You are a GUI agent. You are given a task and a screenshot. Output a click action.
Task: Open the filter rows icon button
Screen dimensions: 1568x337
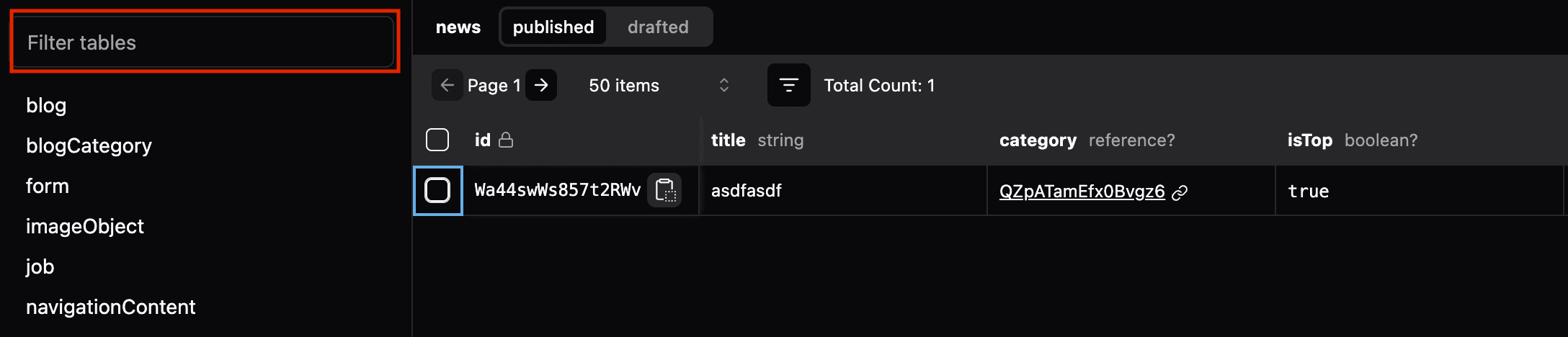click(788, 86)
